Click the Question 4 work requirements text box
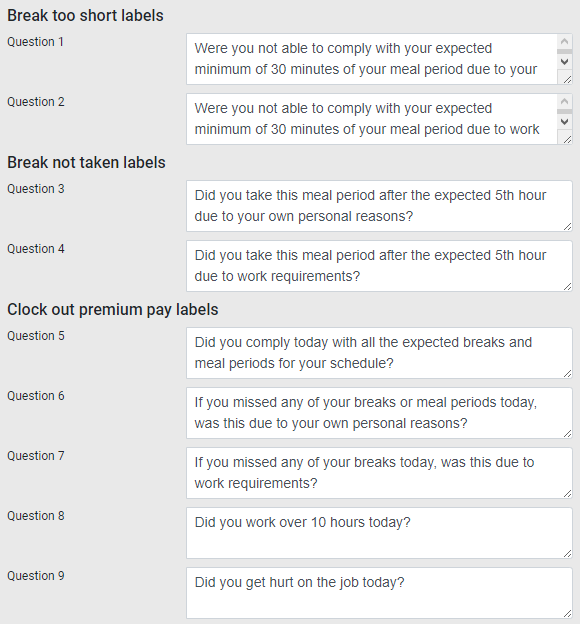The width and height of the screenshot is (580, 624). pos(379,266)
